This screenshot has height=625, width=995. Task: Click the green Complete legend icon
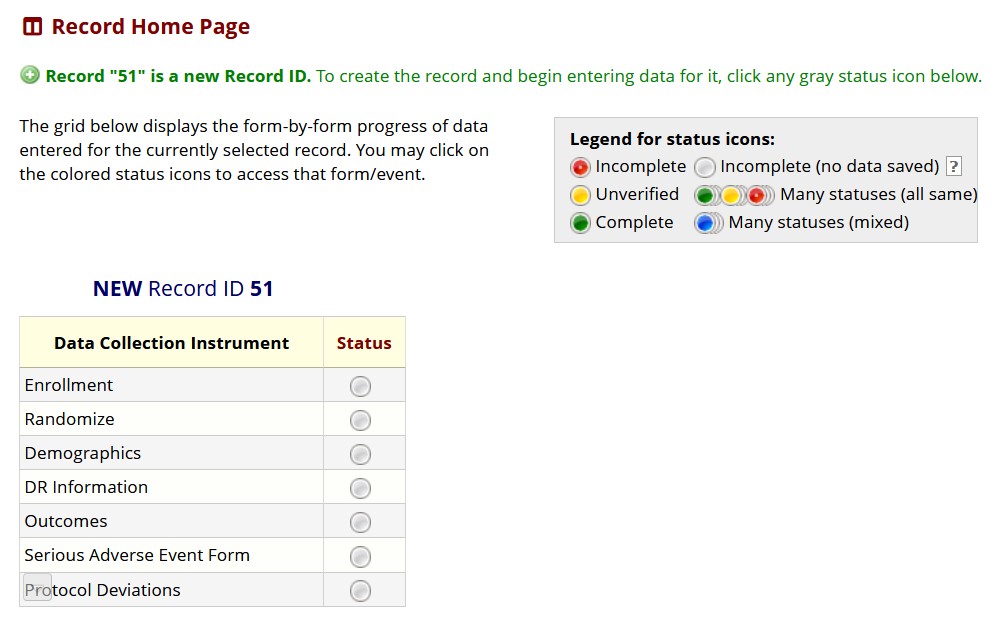point(580,223)
